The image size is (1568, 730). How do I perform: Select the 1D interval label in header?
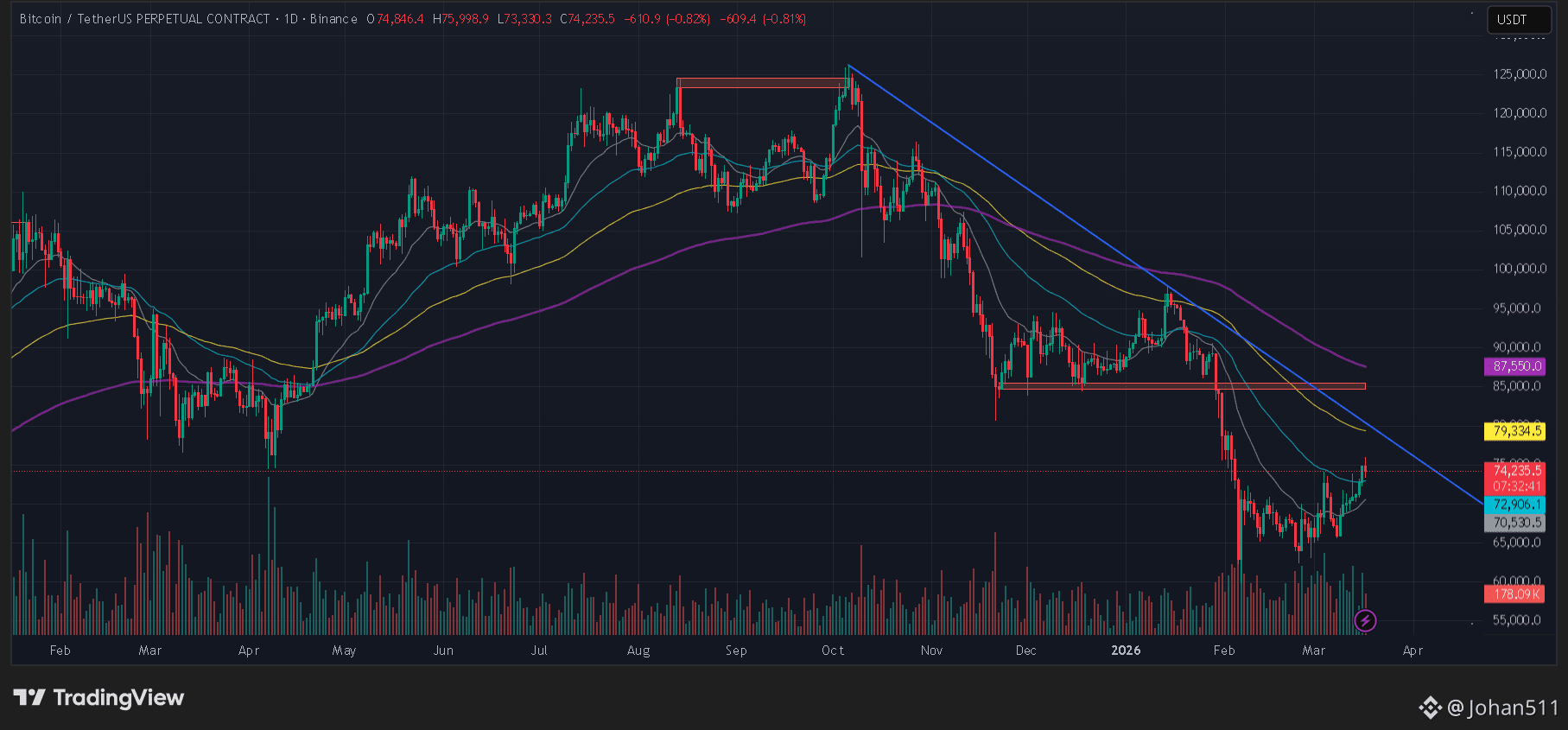tap(291, 19)
